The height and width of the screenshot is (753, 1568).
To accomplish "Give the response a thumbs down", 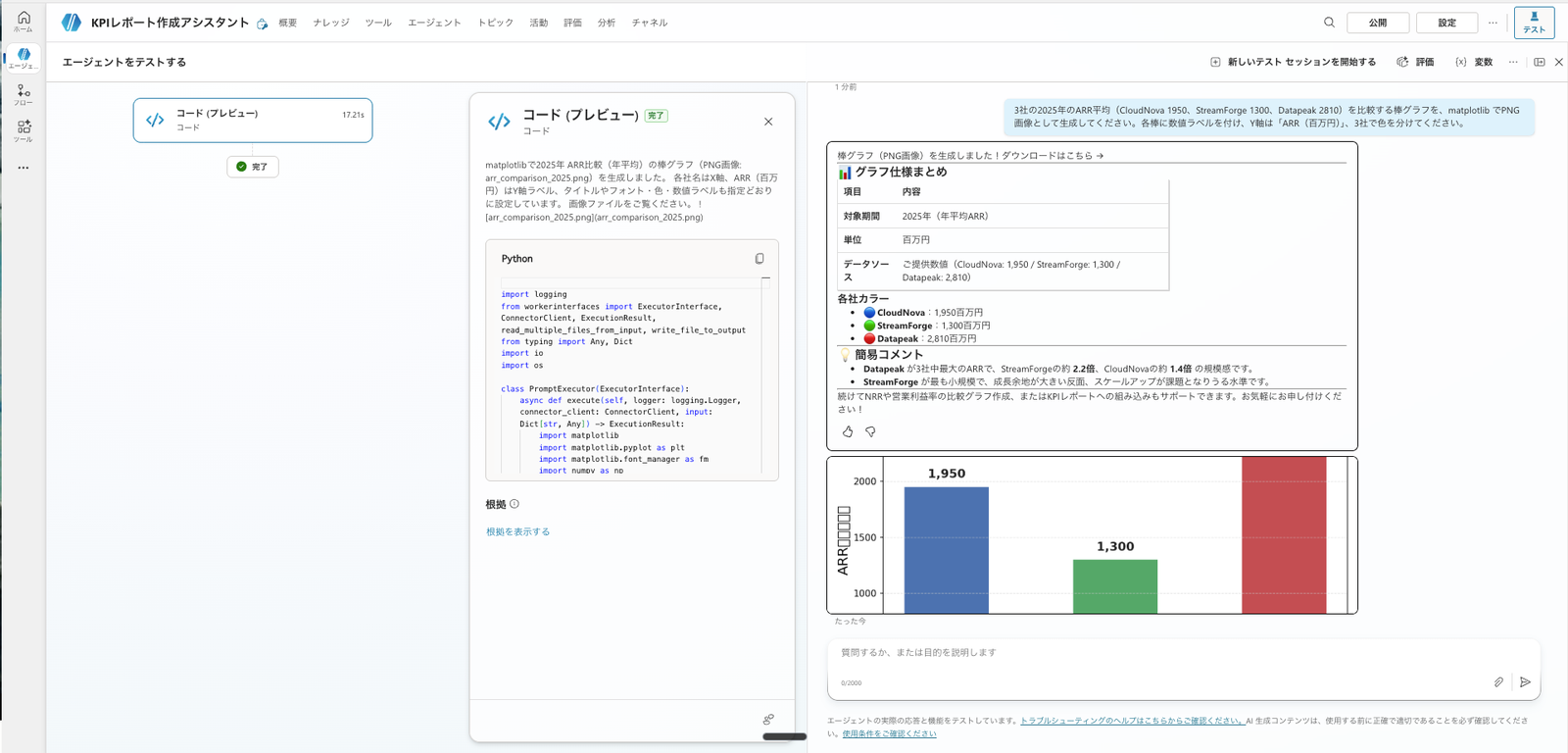I will pos(870,431).
